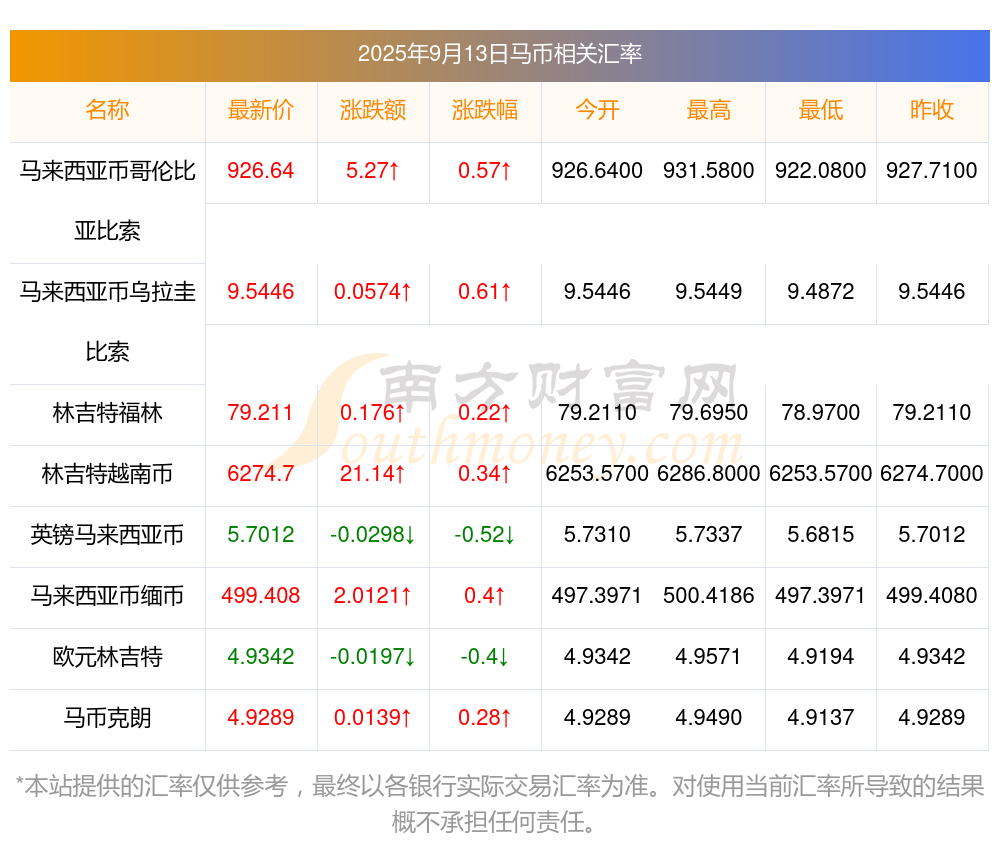Select the green latest price 5.7012
1000x853 pixels.
pyautogui.click(x=260, y=535)
